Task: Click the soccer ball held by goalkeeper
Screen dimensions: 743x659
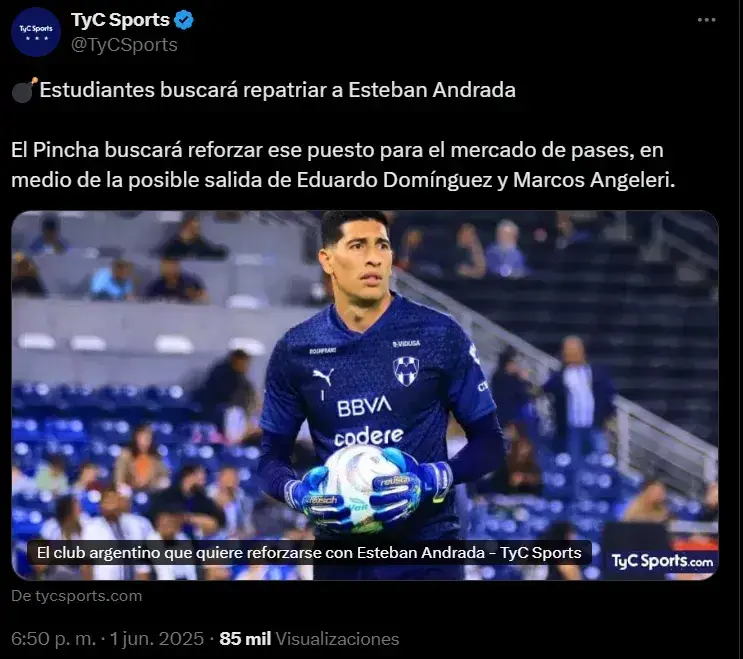Action: tap(362, 477)
